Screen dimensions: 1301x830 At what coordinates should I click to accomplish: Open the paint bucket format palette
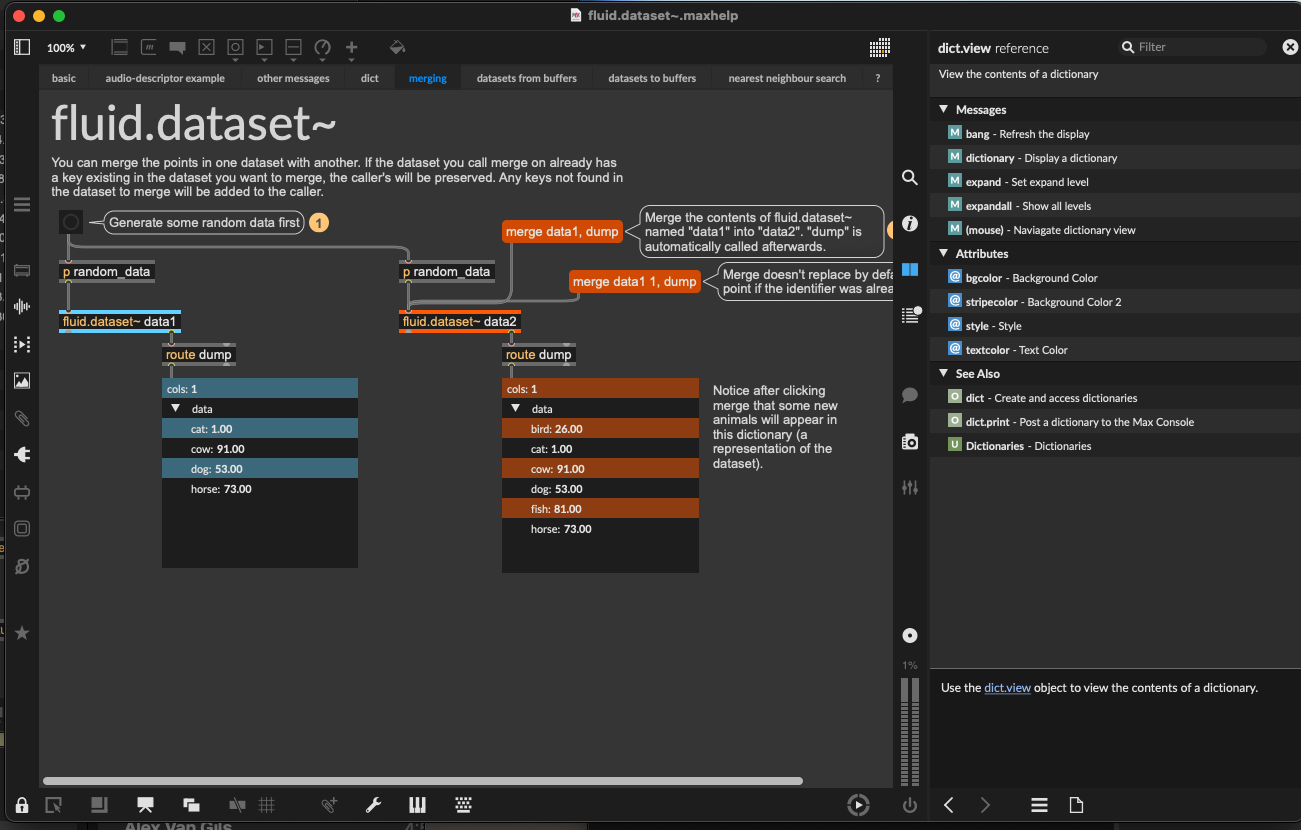397,47
